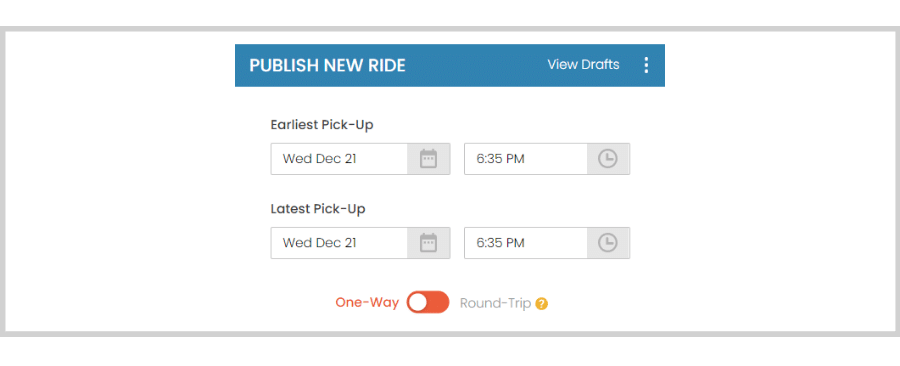The height and width of the screenshot is (366, 900).
Task: Select the One-Way label
Action: 367,303
